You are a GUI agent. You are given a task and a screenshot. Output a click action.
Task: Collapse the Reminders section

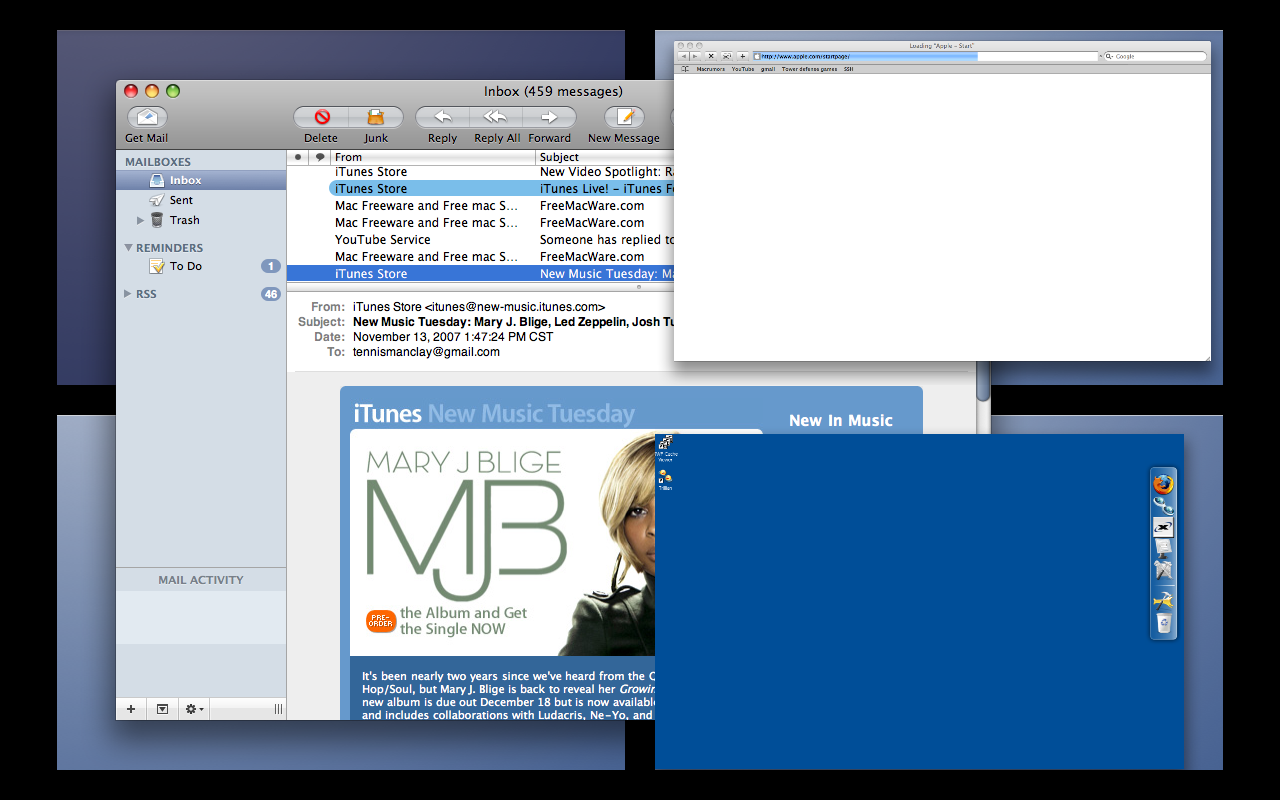[129, 247]
